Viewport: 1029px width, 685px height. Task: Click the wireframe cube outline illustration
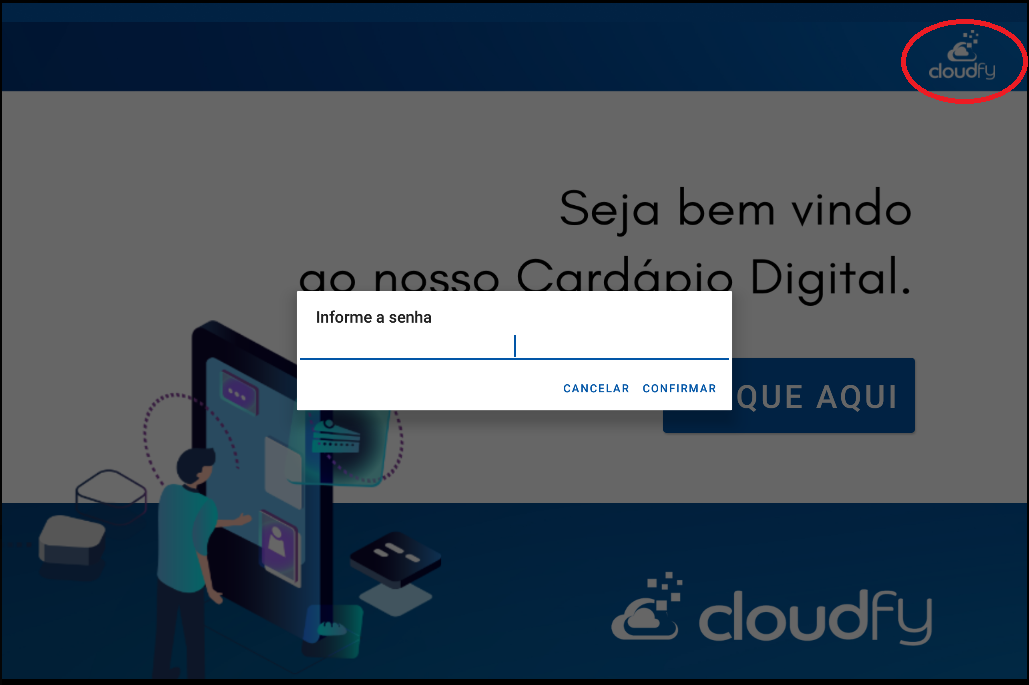click(x=110, y=496)
